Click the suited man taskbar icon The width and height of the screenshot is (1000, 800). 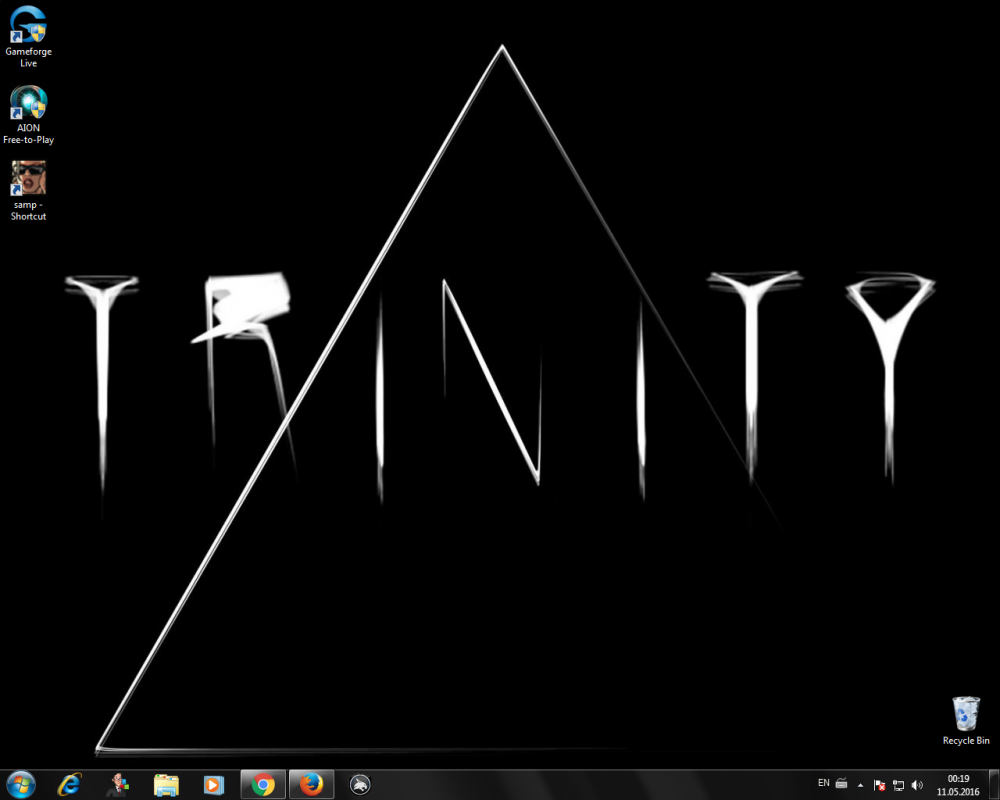[x=118, y=785]
